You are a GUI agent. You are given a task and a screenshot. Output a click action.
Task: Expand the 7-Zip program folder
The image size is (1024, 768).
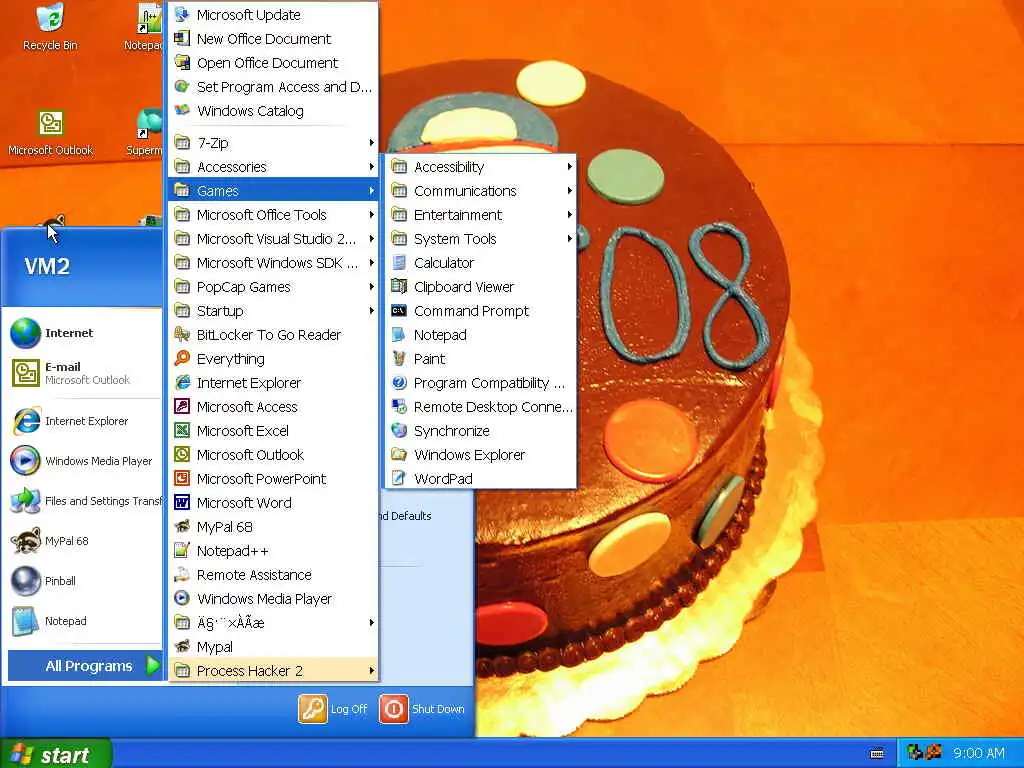(274, 142)
